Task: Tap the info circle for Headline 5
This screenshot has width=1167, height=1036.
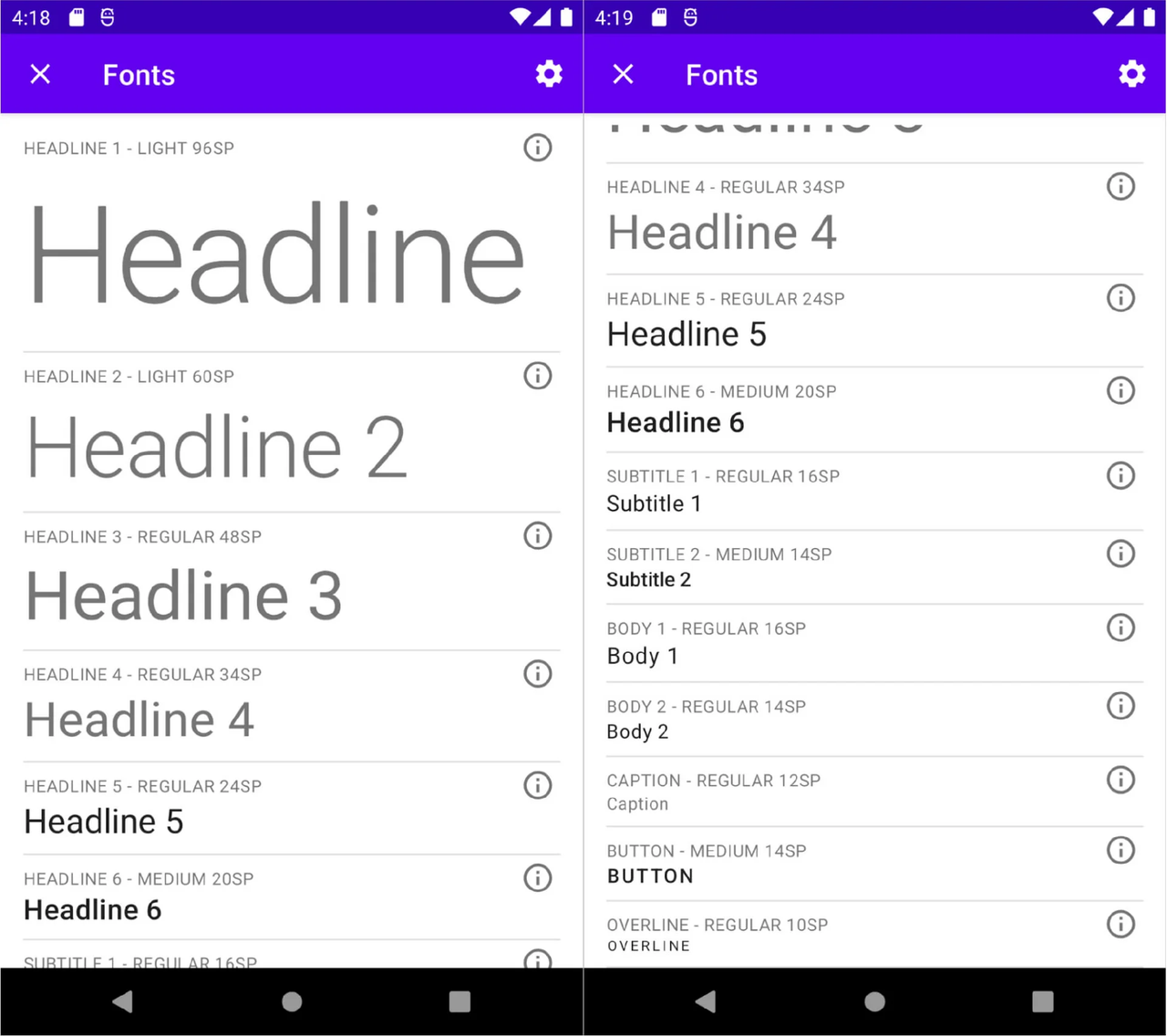Action: pos(538,785)
